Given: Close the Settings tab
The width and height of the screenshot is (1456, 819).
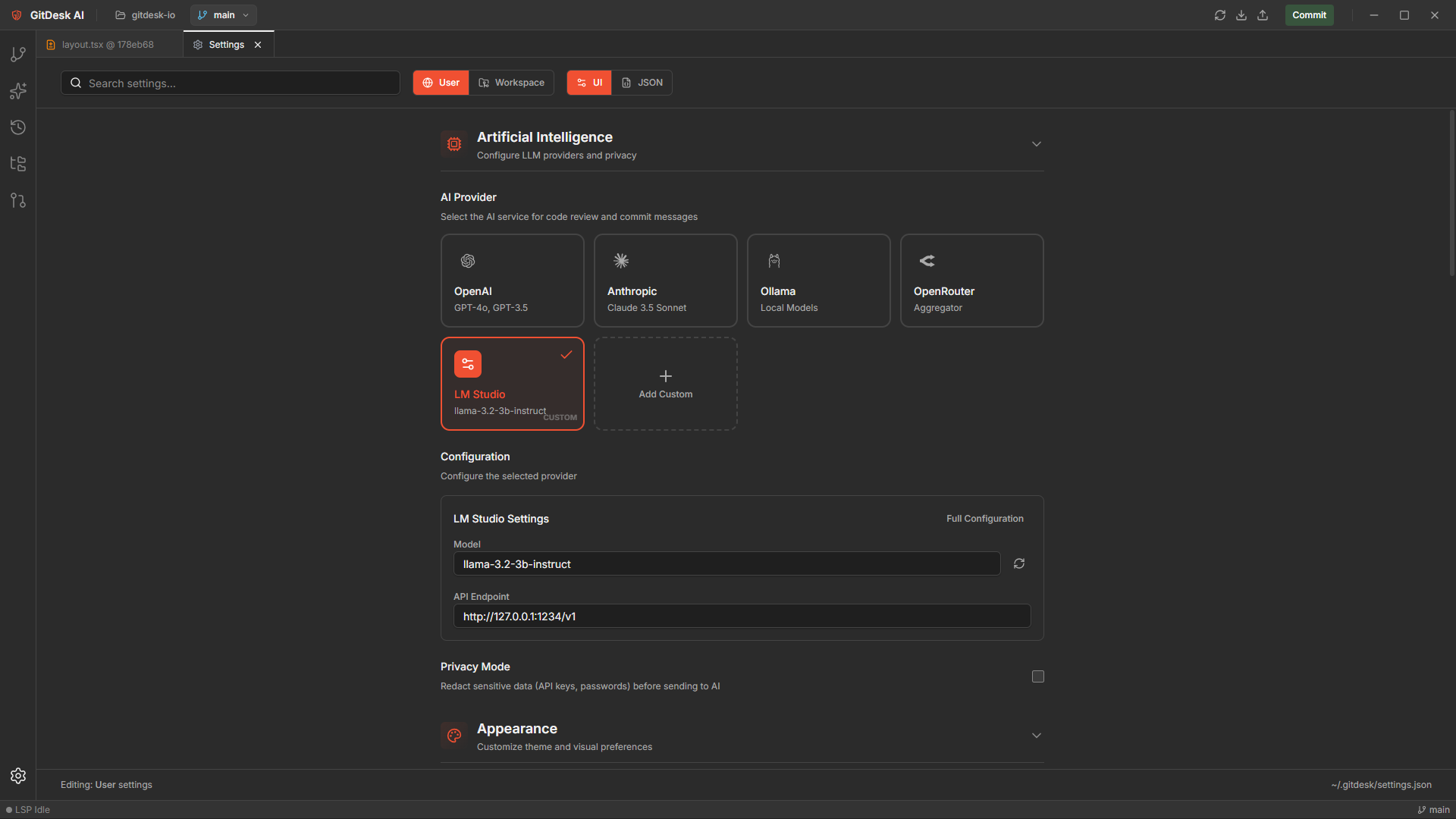Looking at the screenshot, I should coord(258,45).
